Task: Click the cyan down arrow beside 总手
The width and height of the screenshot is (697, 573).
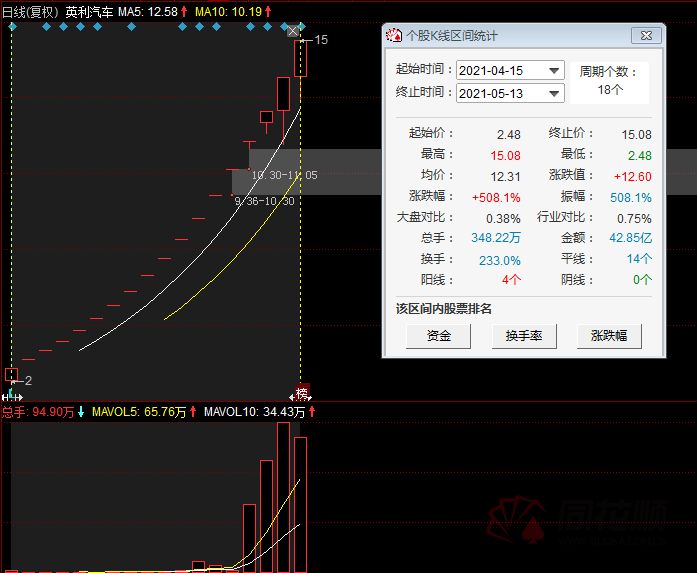Action: (81, 412)
